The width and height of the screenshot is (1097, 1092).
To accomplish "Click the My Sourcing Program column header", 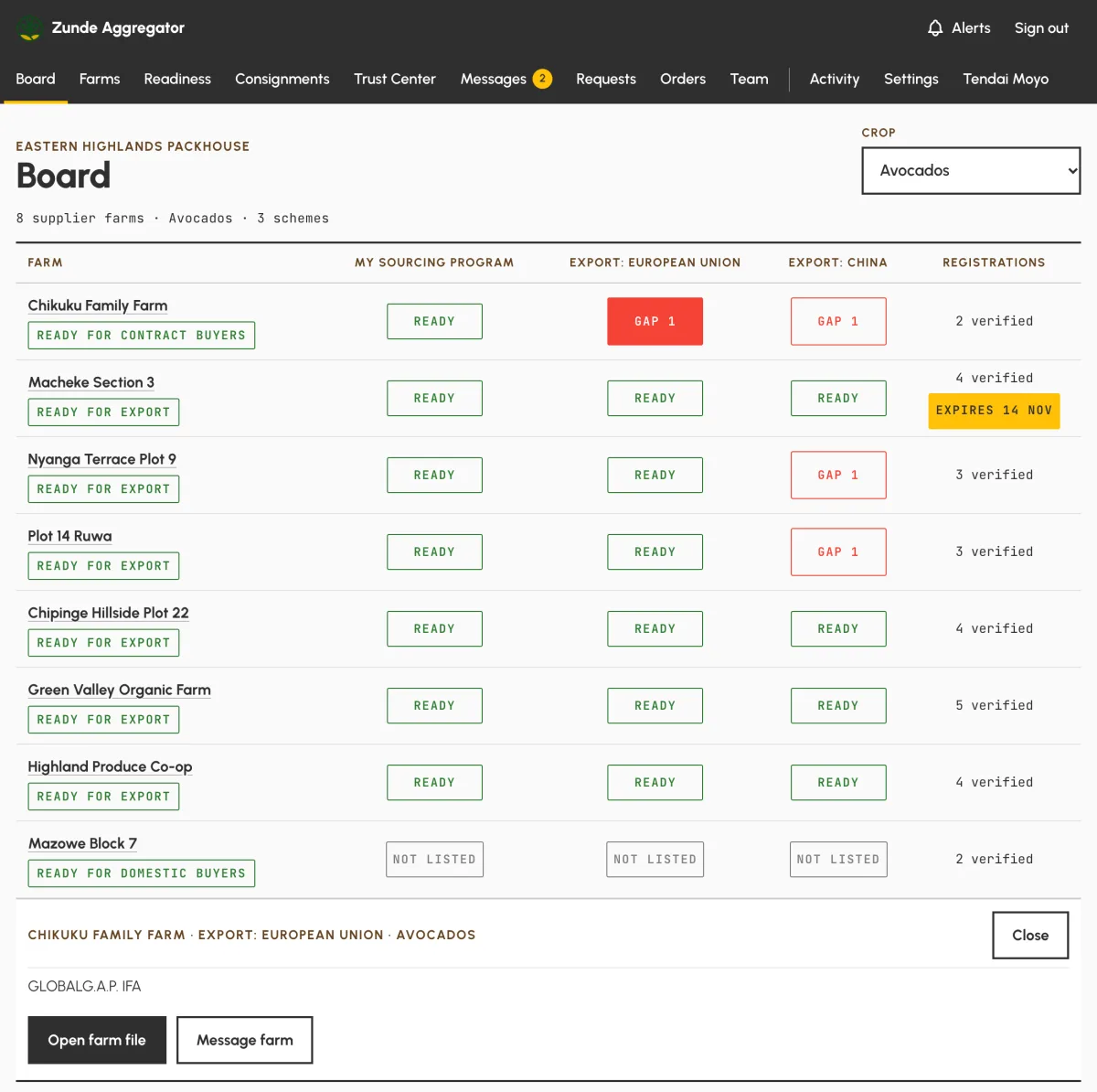I will point(434,262).
